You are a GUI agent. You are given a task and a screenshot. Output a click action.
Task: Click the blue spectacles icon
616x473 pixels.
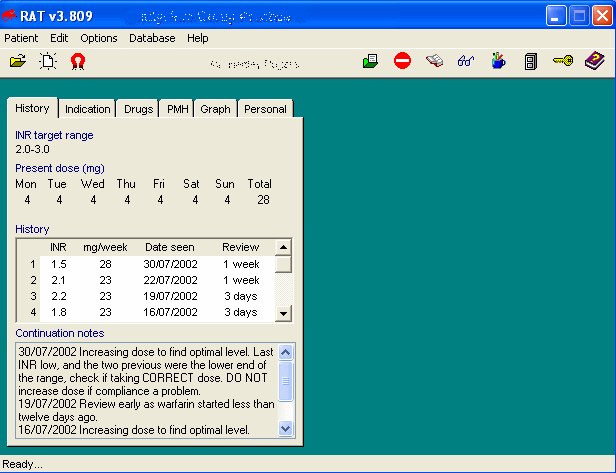466,61
